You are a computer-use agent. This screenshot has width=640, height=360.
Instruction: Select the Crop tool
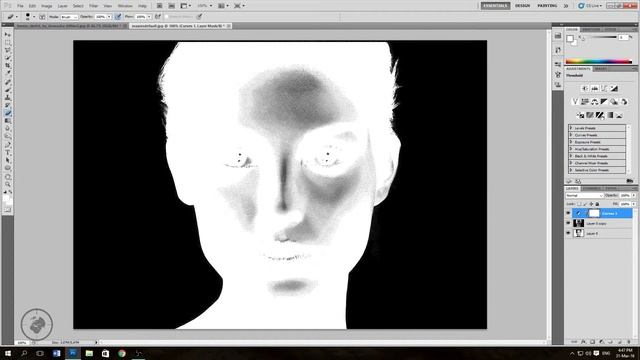coord(8,66)
